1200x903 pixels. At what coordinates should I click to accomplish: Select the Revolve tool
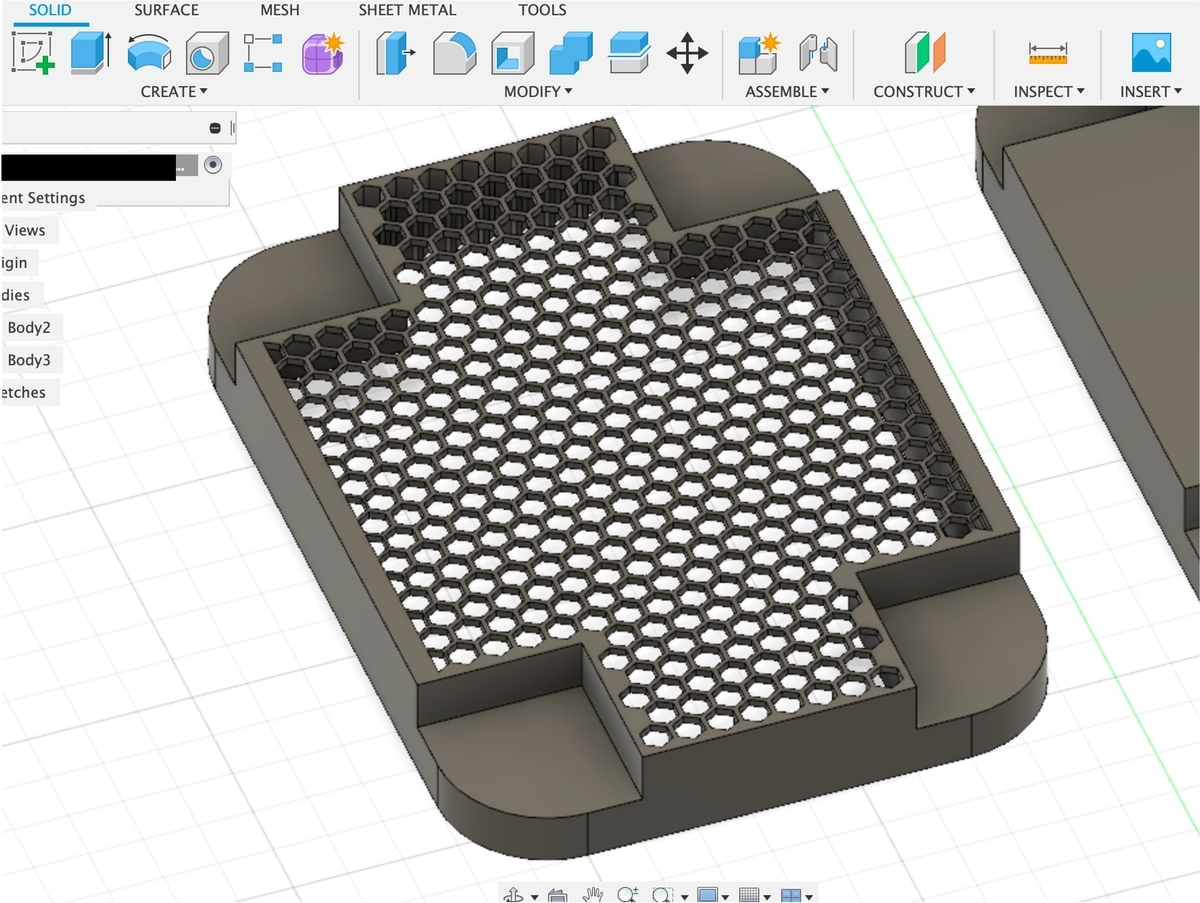(150, 52)
